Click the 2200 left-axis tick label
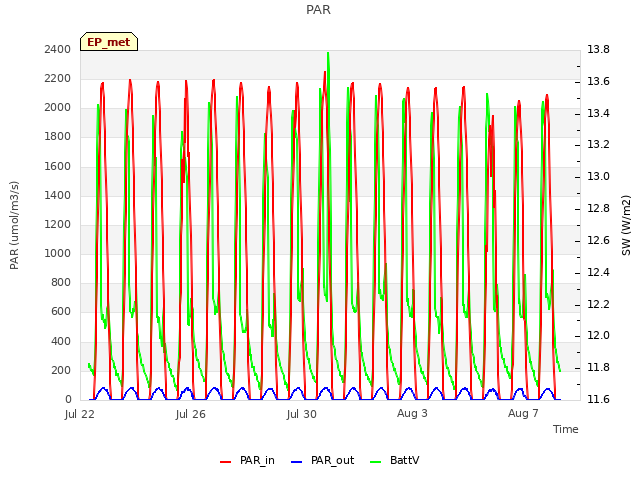Screen dimensions: 640x480 (x=58, y=78)
